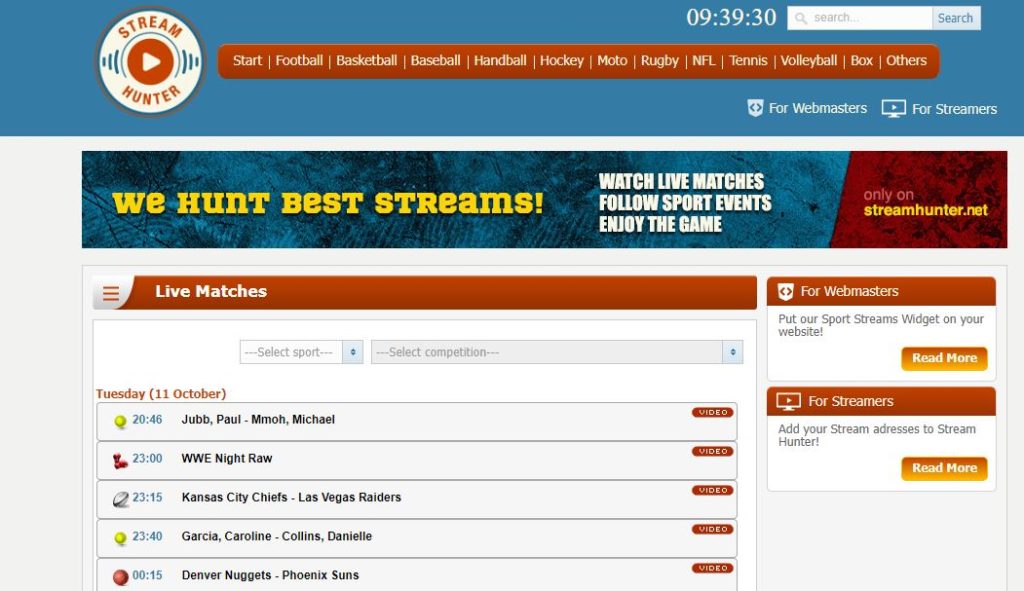Open the Rugby category
The image size is (1024, 591).
[x=660, y=61]
